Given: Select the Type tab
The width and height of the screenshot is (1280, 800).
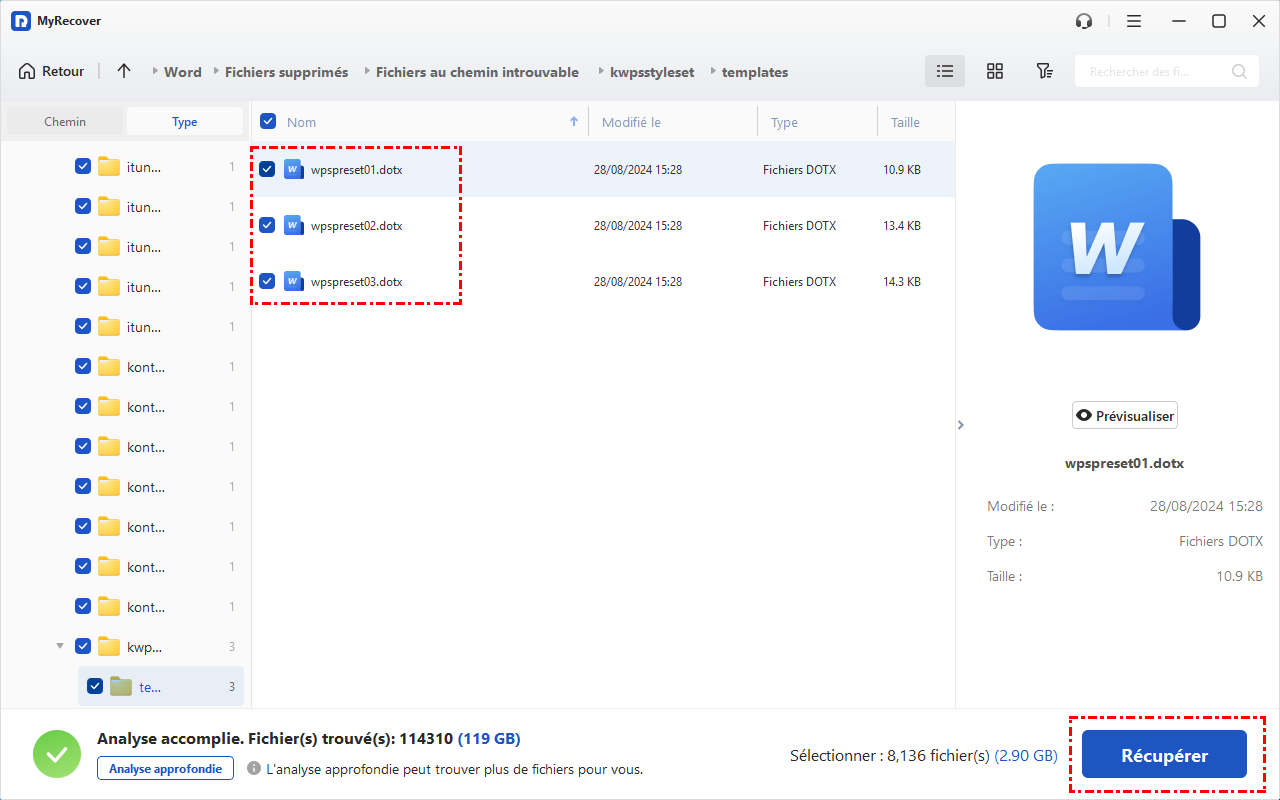Looking at the screenshot, I should [x=185, y=122].
